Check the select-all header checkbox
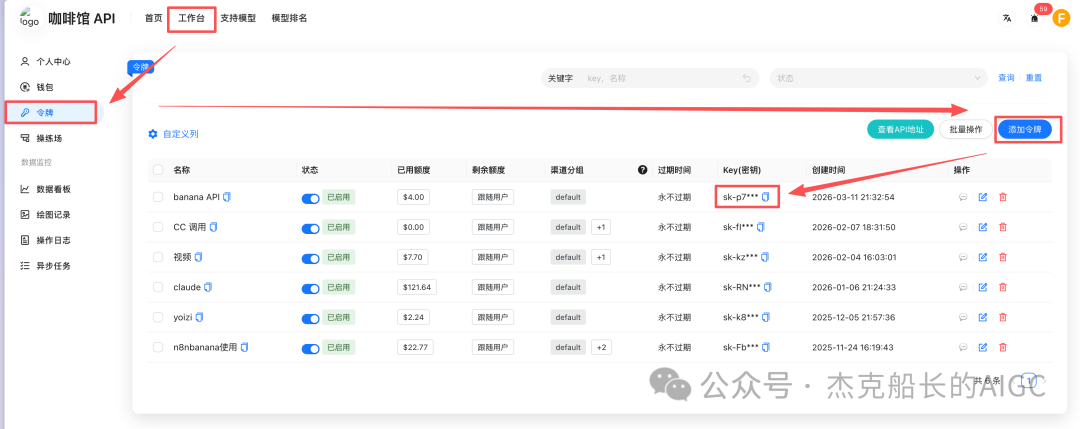This screenshot has width=1080, height=429. click(158, 169)
